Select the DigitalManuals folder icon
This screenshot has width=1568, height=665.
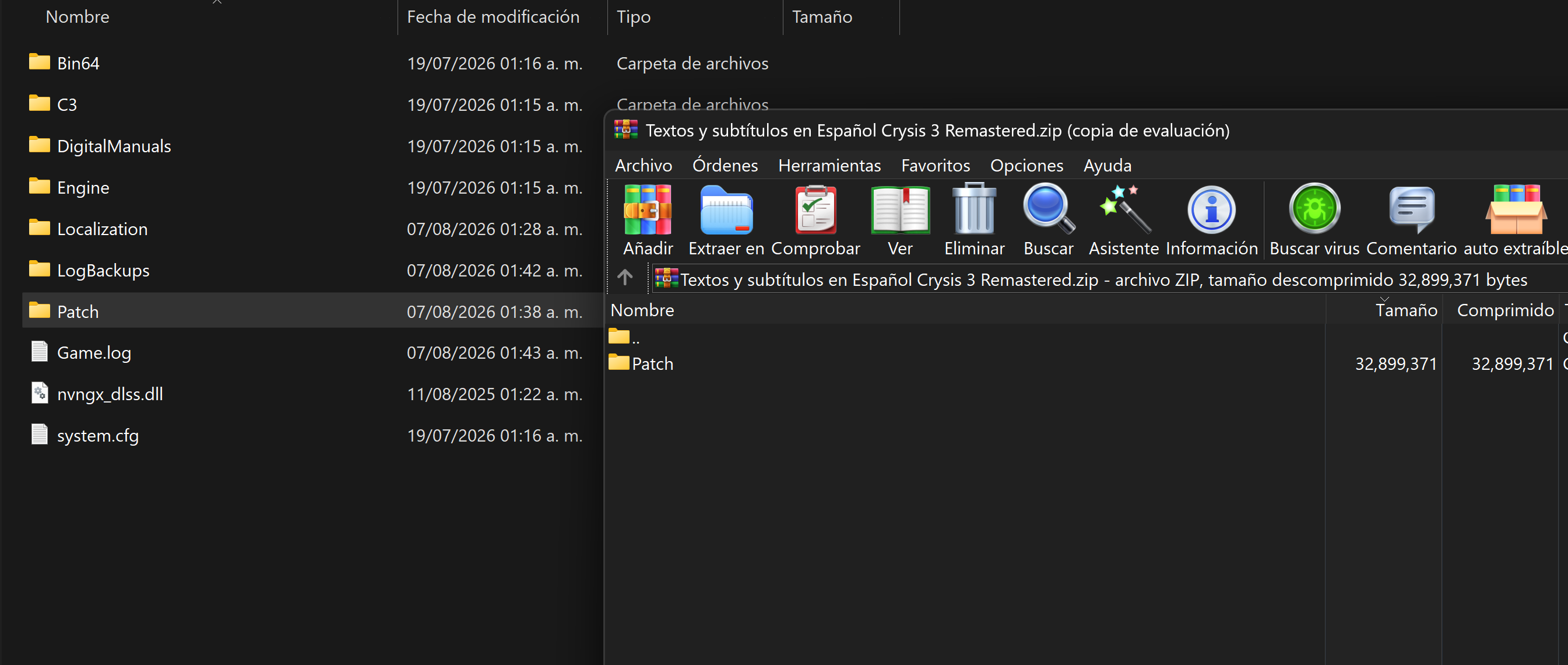click(x=40, y=145)
